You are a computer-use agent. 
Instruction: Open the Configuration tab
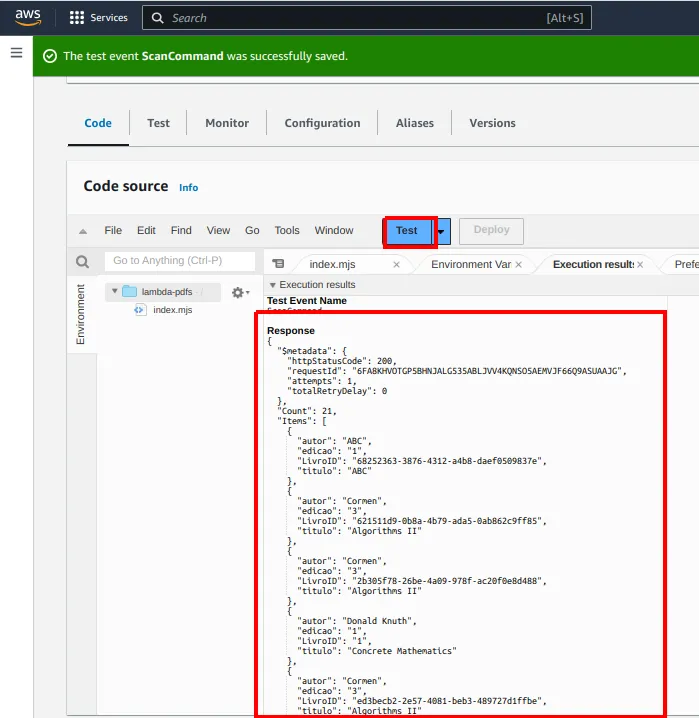coord(322,123)
